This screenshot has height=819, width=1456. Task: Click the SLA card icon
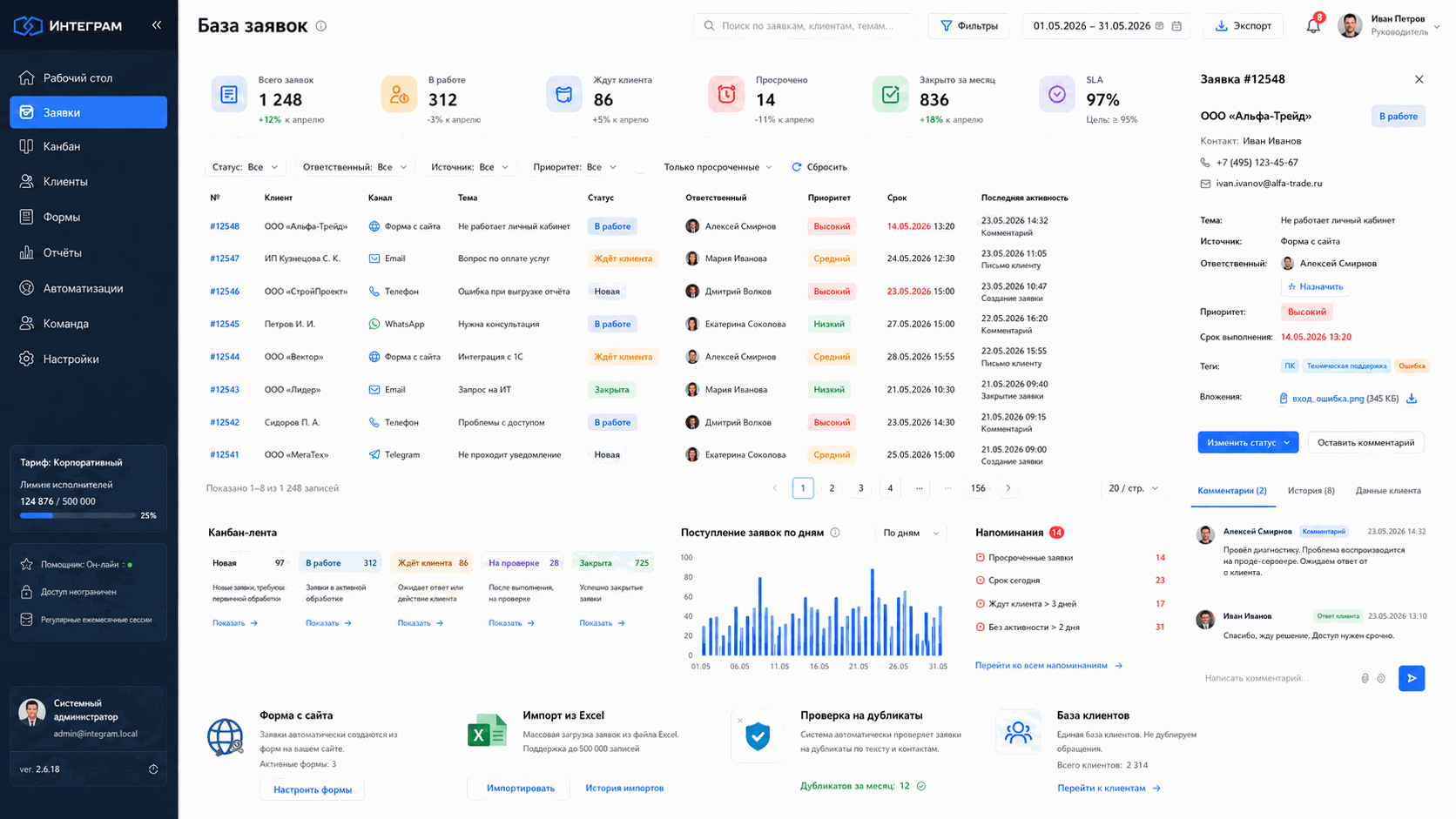(1056, 94)
